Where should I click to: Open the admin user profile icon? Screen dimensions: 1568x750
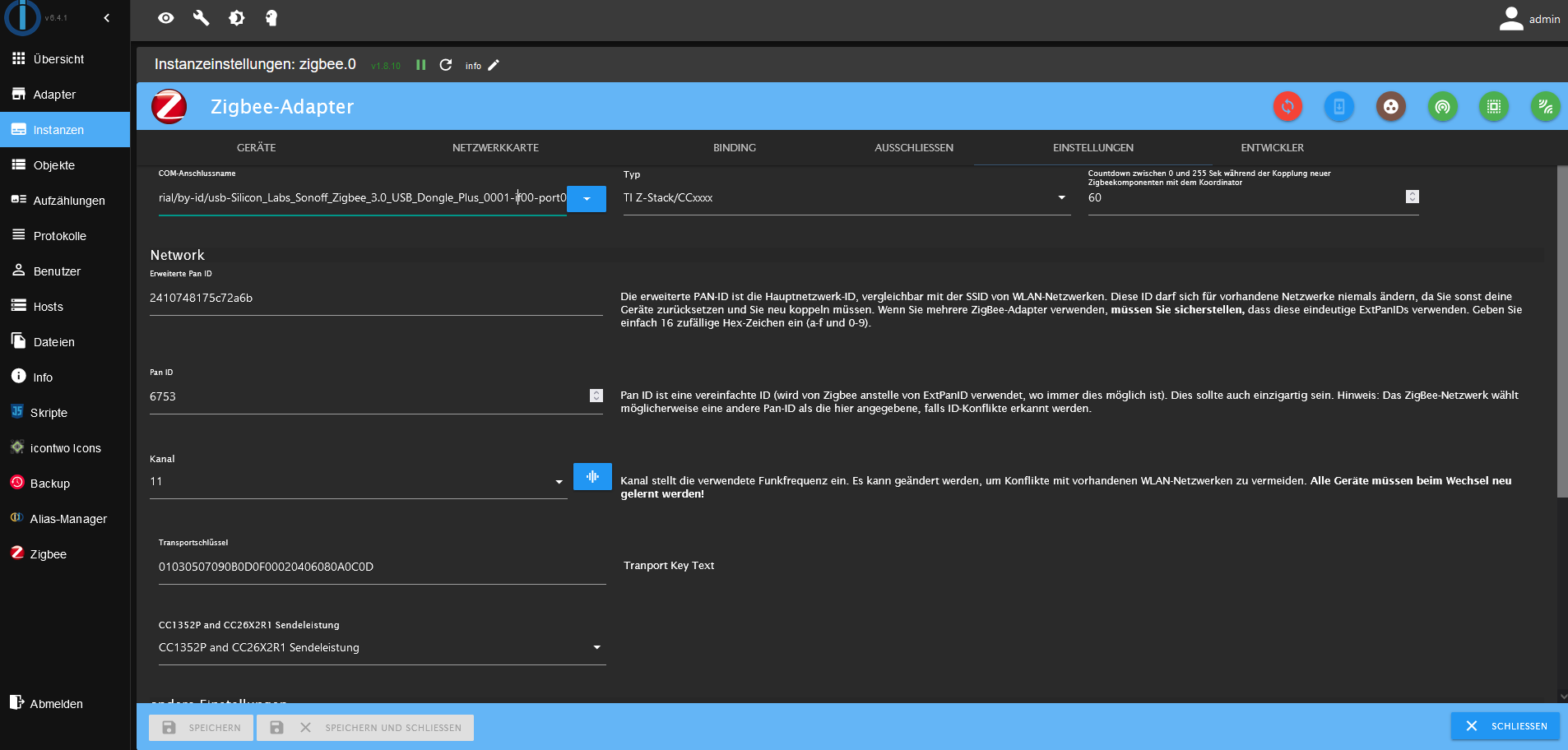coord(1511,18)
